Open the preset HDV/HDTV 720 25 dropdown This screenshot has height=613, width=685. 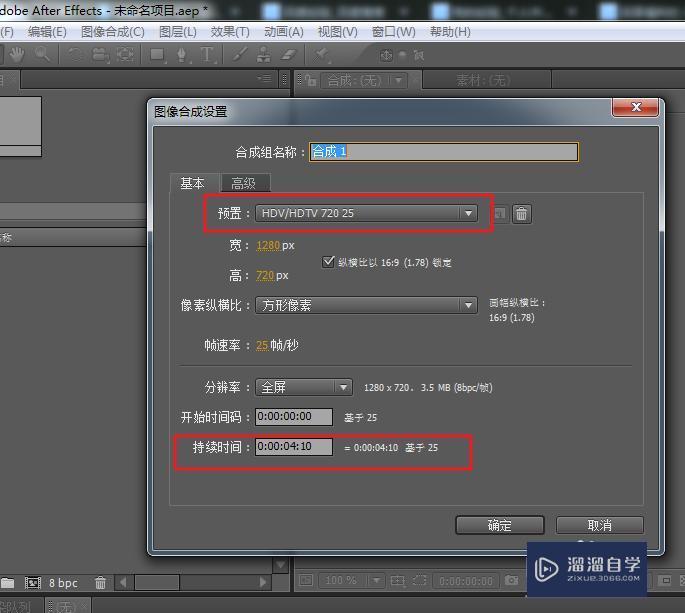(366, 213)
